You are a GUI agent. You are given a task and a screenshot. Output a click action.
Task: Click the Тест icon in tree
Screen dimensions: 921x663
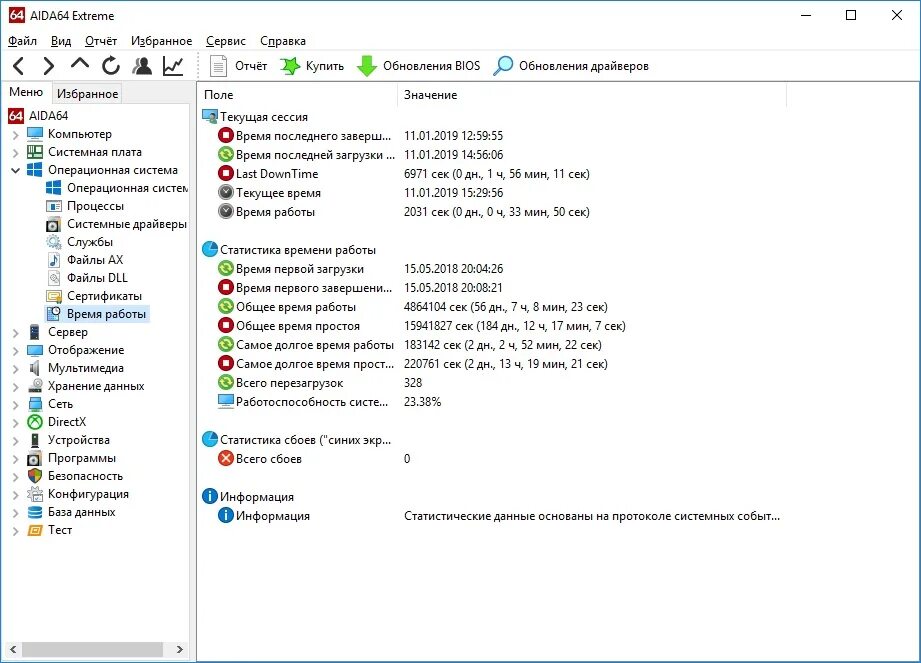pyautogui.click(x=35, y=530)
